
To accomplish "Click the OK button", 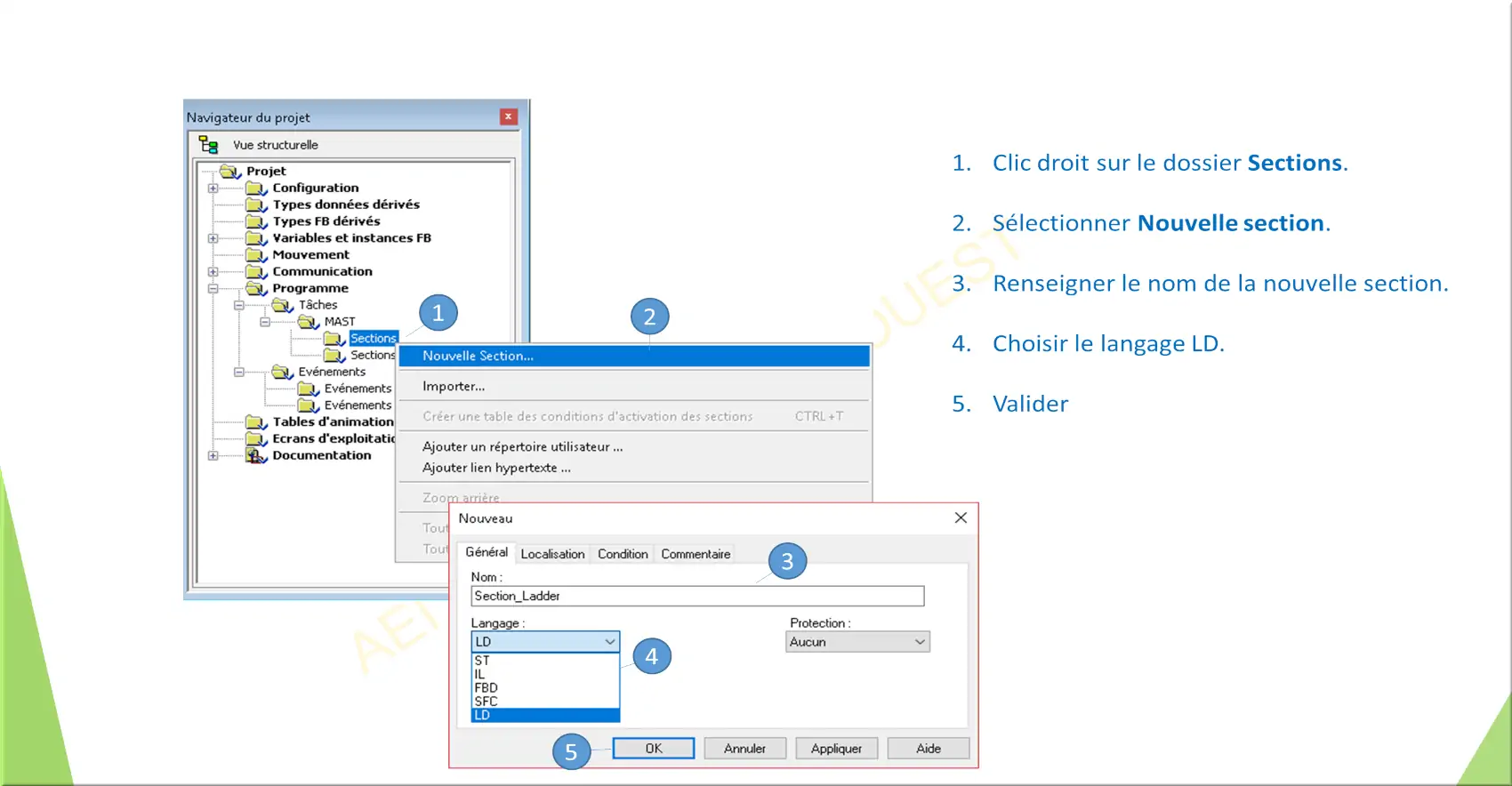I will [654, 749].
